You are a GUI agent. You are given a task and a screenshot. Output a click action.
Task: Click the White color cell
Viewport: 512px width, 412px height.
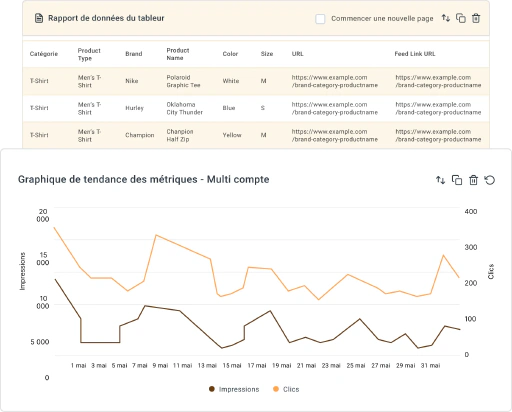coord(231,81)
